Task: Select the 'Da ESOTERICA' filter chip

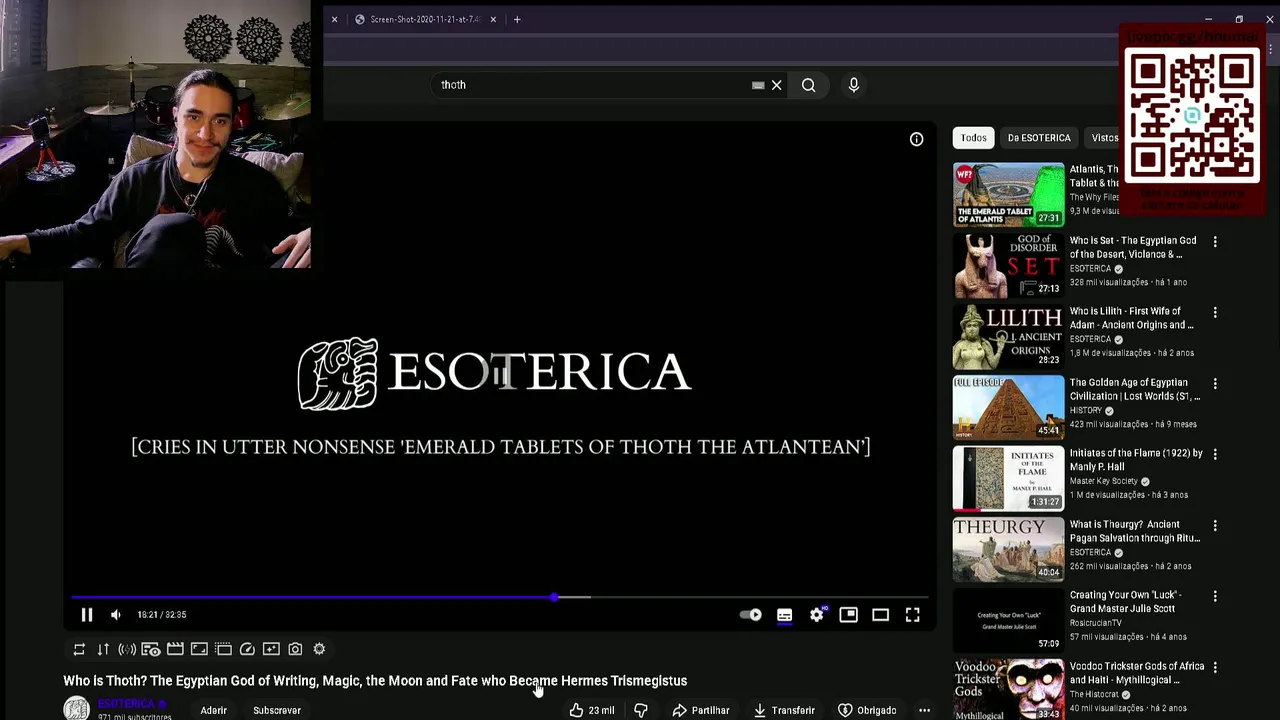Action: click(1039, 138)
